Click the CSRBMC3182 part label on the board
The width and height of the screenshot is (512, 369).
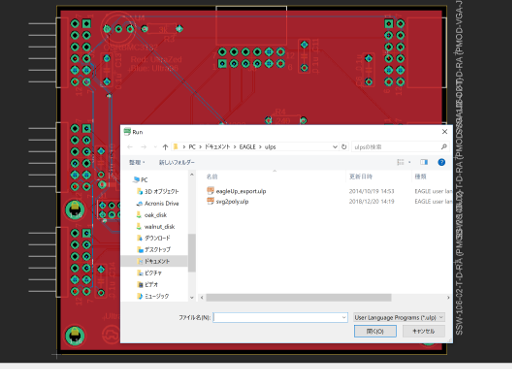click(x=130, y=47)
